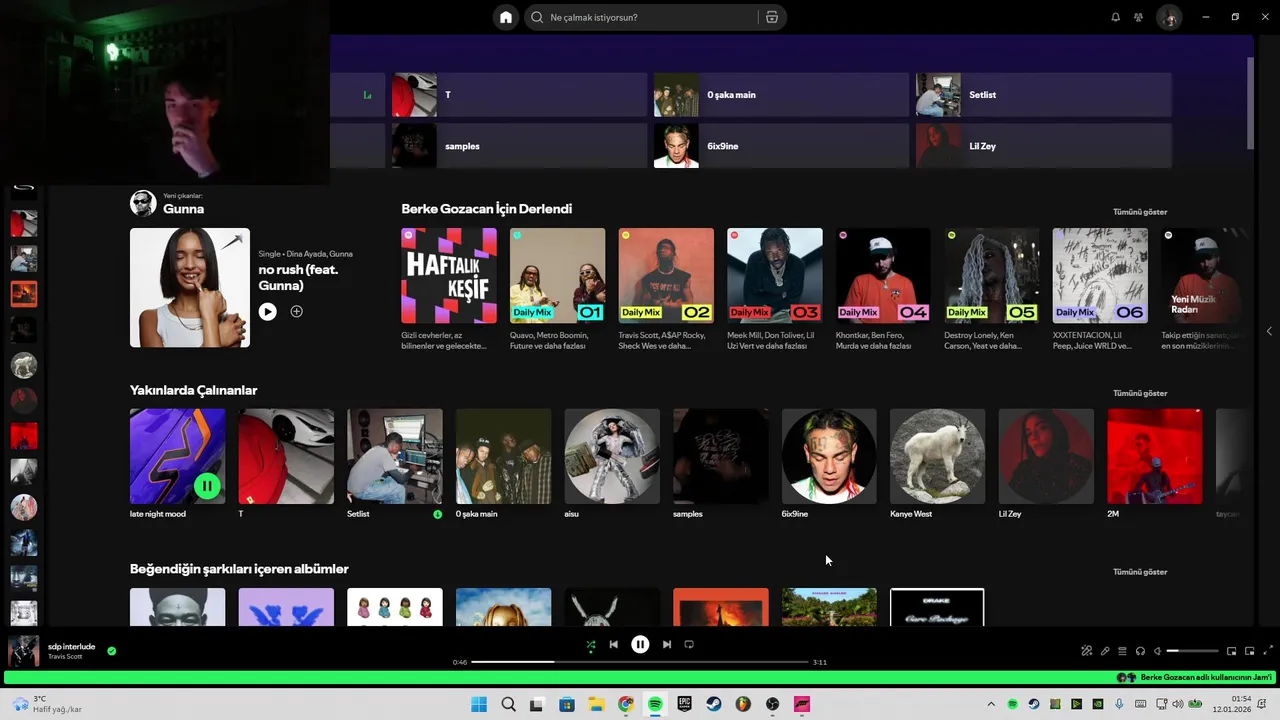
Task: Open the now playing cover art thumbnail
Action: 24,651
